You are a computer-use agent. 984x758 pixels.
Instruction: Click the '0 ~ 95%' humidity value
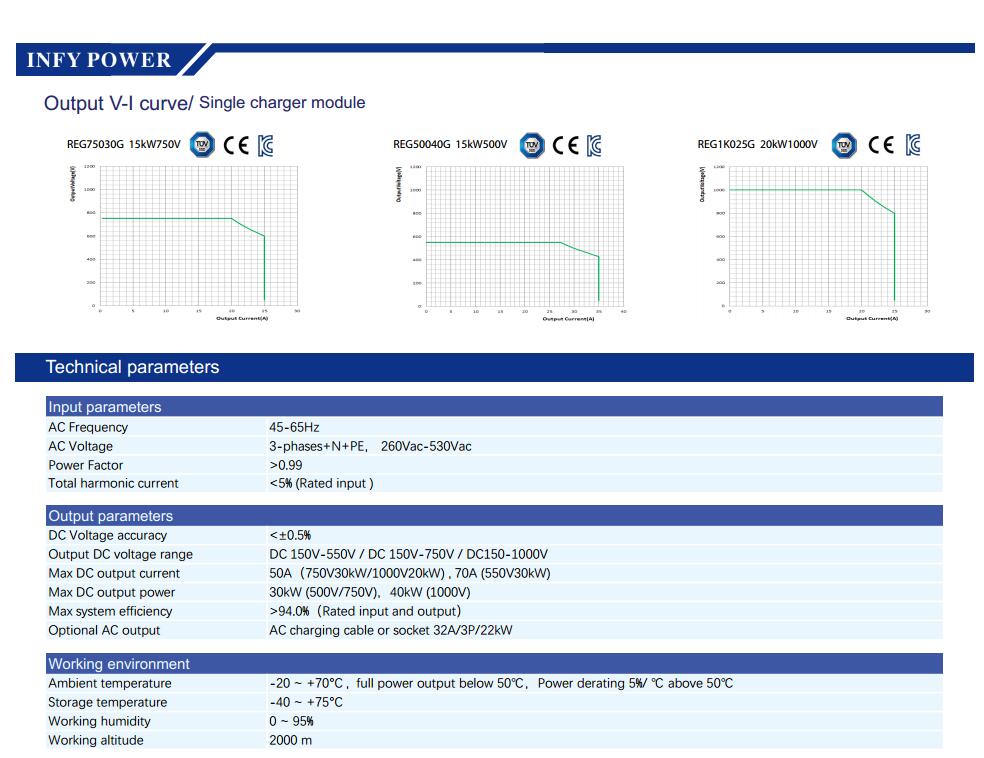[x=291, y=721]
